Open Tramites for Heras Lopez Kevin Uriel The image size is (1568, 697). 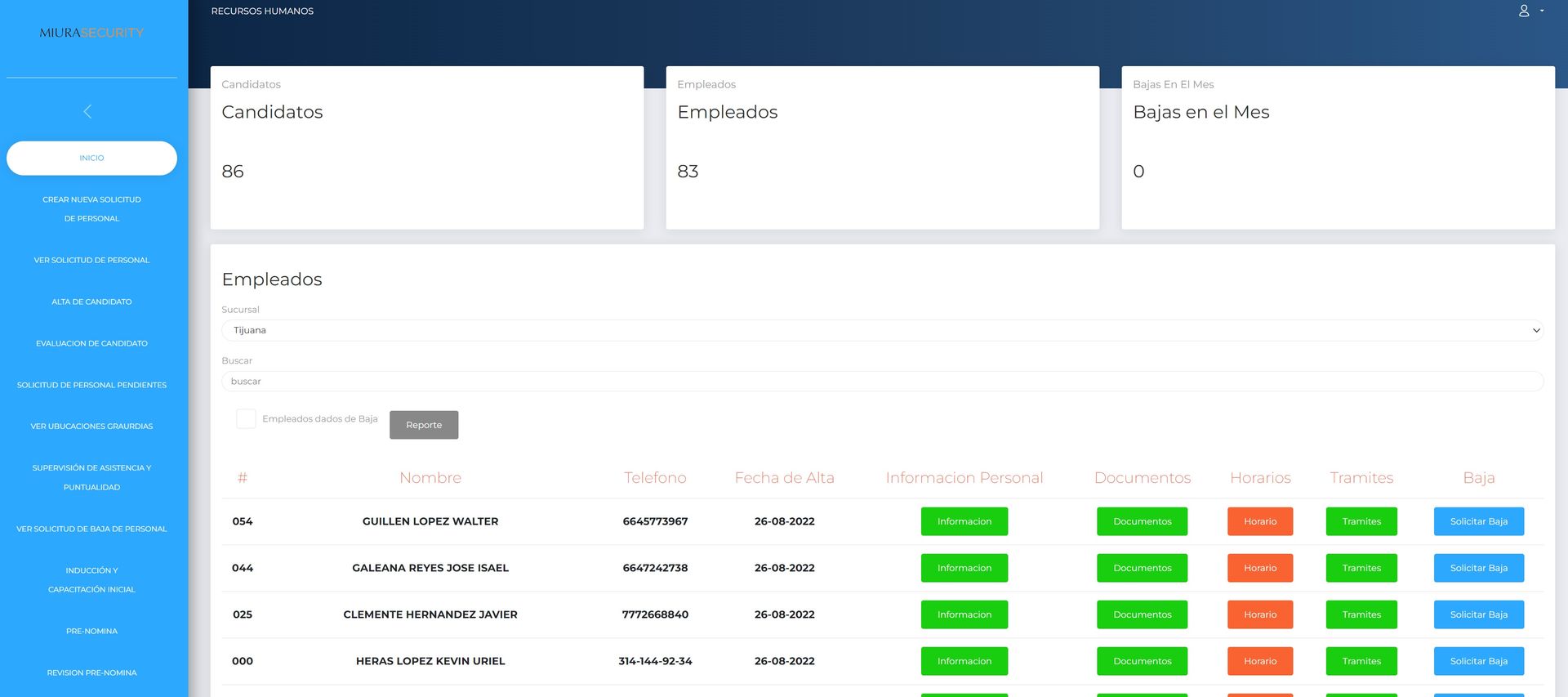click(x=1361, y=661)
